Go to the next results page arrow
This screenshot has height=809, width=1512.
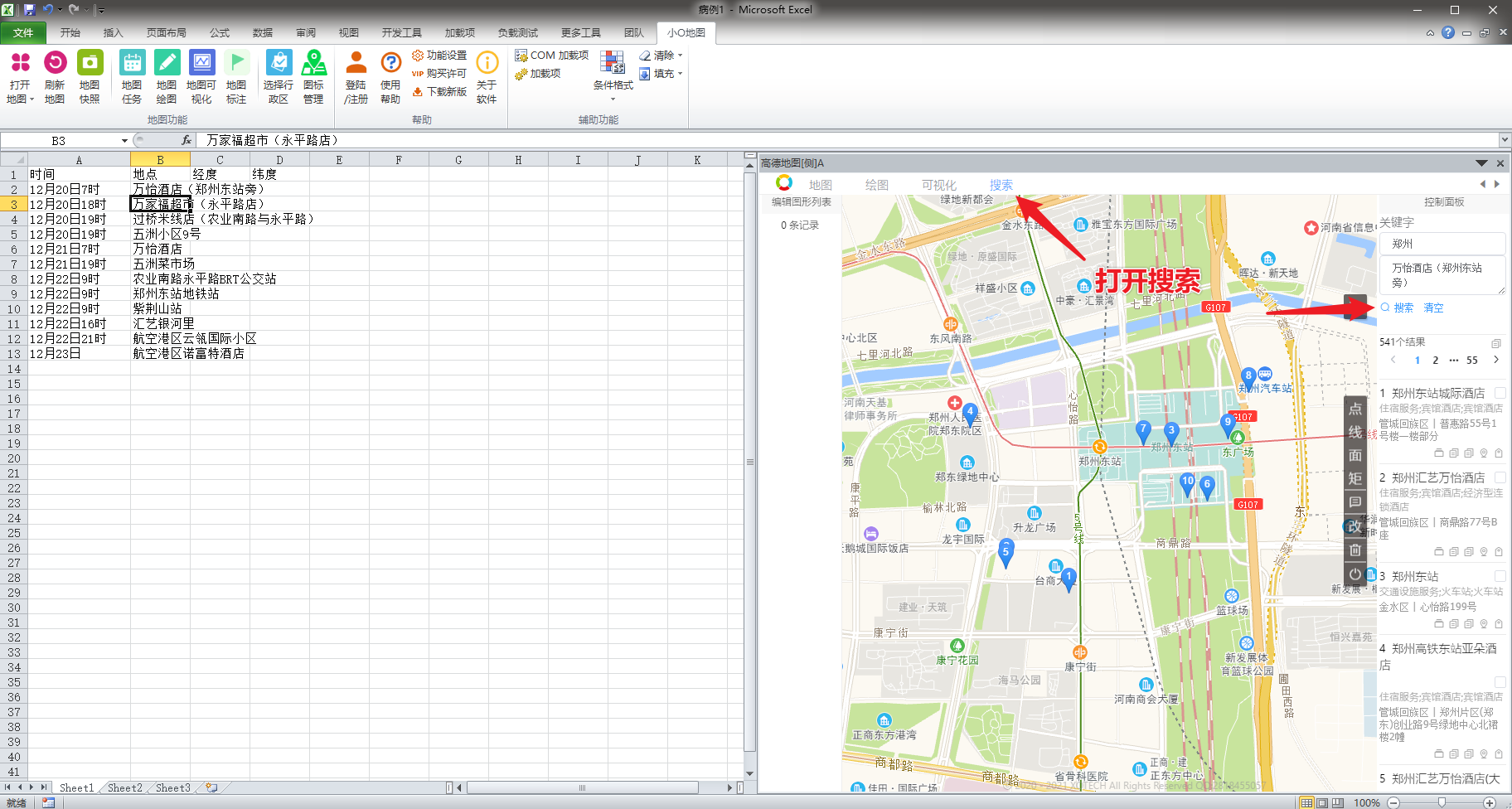click(x=1496, y=360)
